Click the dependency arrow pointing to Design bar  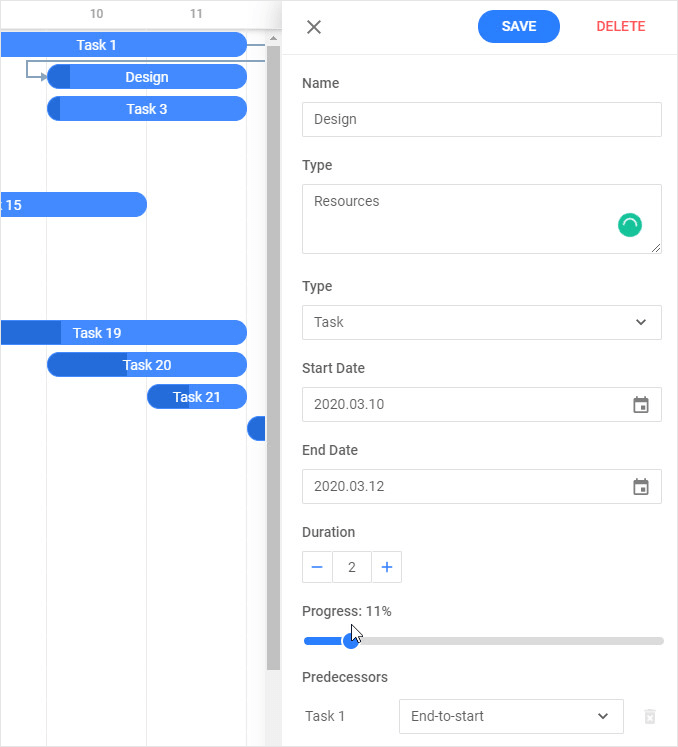pyautogui.click(x=43, y=77)
